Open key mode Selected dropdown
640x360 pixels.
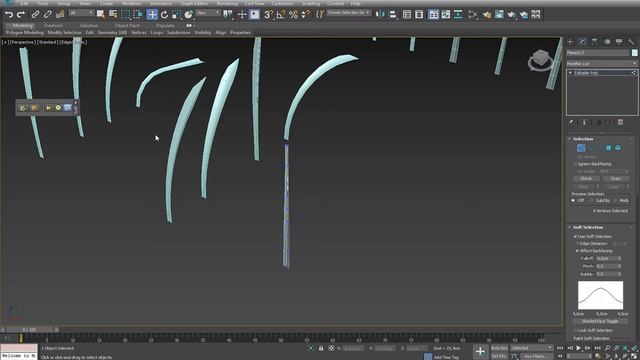[x=531, y=348]
